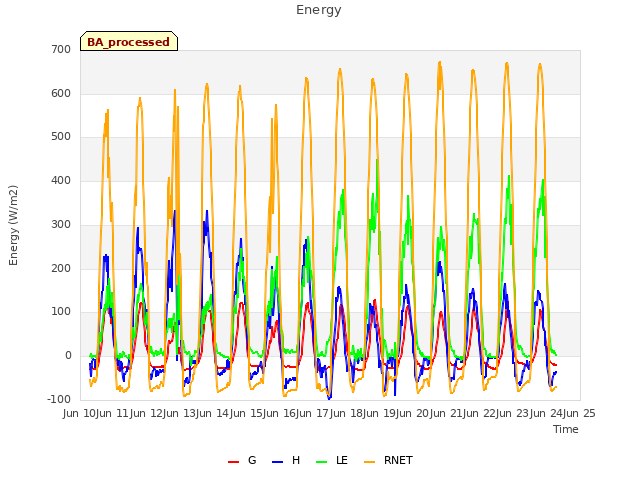Click the Jun 15 x-axis date label
640x480 pixels.
pos(247,413)
